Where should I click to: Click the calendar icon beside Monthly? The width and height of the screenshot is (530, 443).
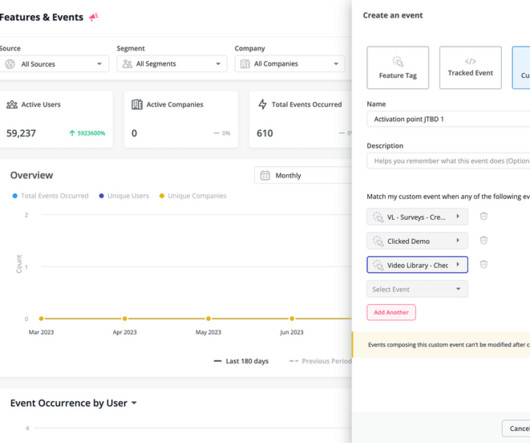click(x=265, y=175)
